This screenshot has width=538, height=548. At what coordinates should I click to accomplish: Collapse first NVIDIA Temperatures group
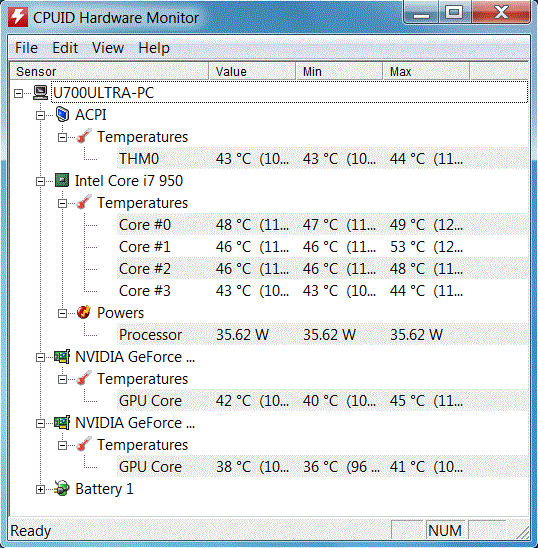pyautogui.click(x=63, y=380)
